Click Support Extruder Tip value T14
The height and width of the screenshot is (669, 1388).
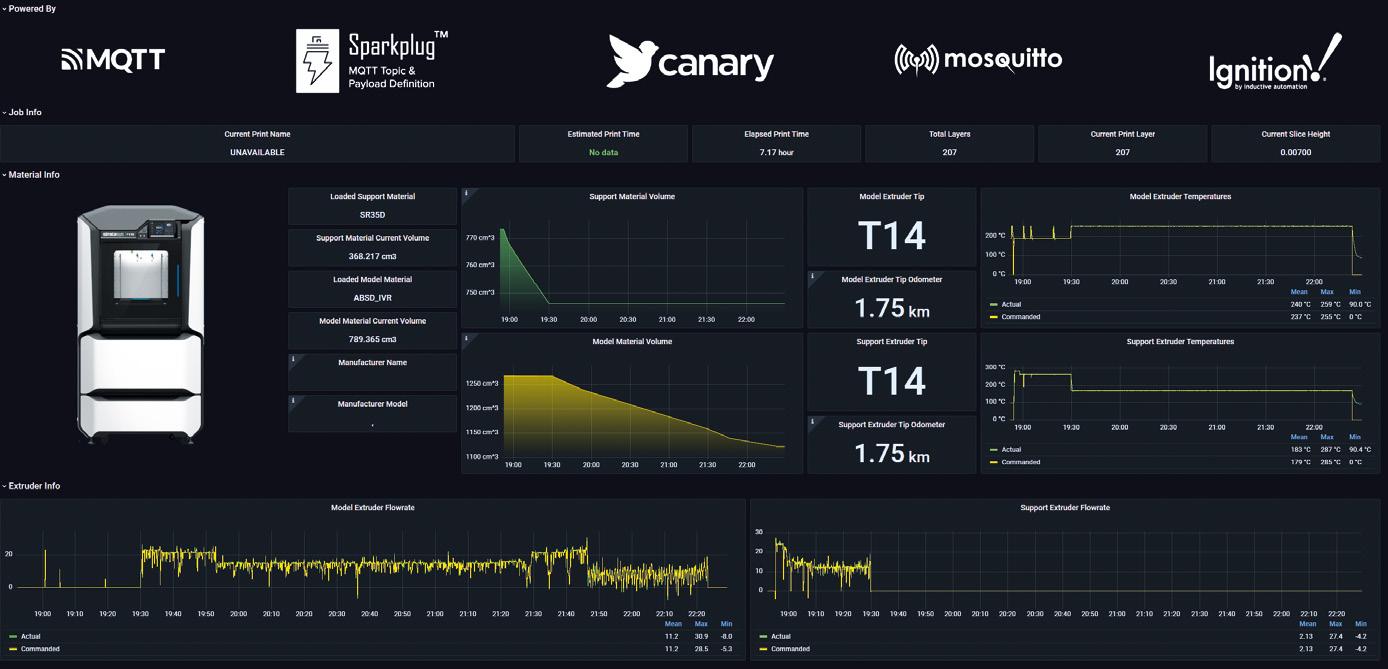(x=892, y=381)
